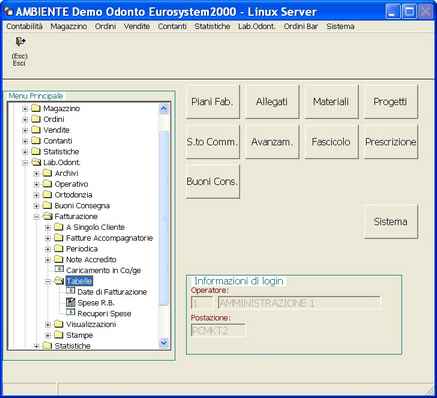Click the Contanti folder icon in tree
Viewport: 437px width, 398px height.
(x=36, y=141)
